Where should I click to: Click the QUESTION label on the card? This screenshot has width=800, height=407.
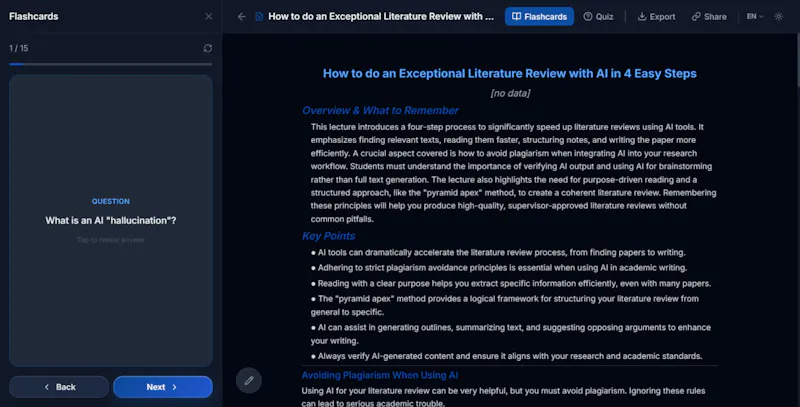click(x=111, y=201)
